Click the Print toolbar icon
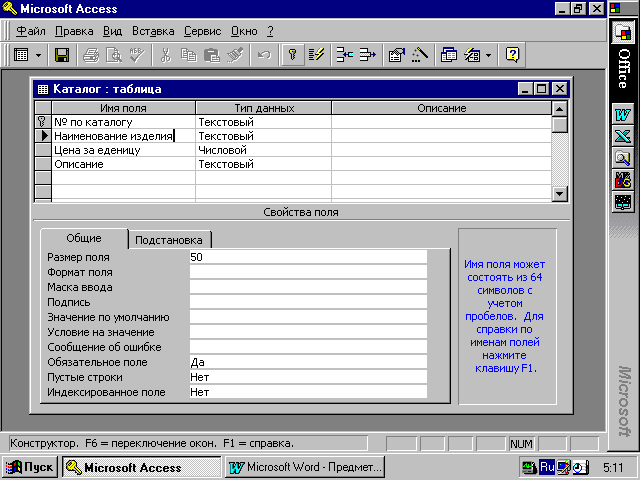This screenshot has height=480, width=640. pos(91,55)
